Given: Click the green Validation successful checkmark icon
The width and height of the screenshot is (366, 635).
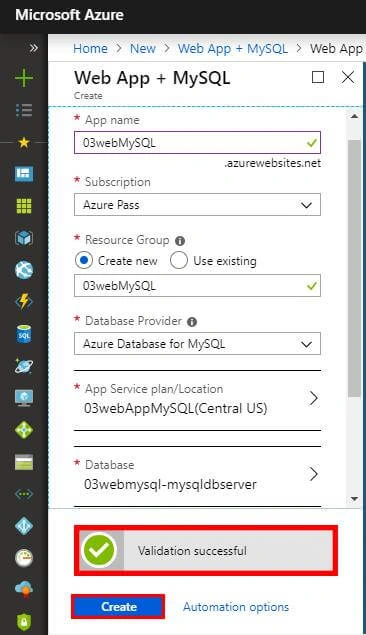Looking at the screenshot, I should (x=100, y=550).
